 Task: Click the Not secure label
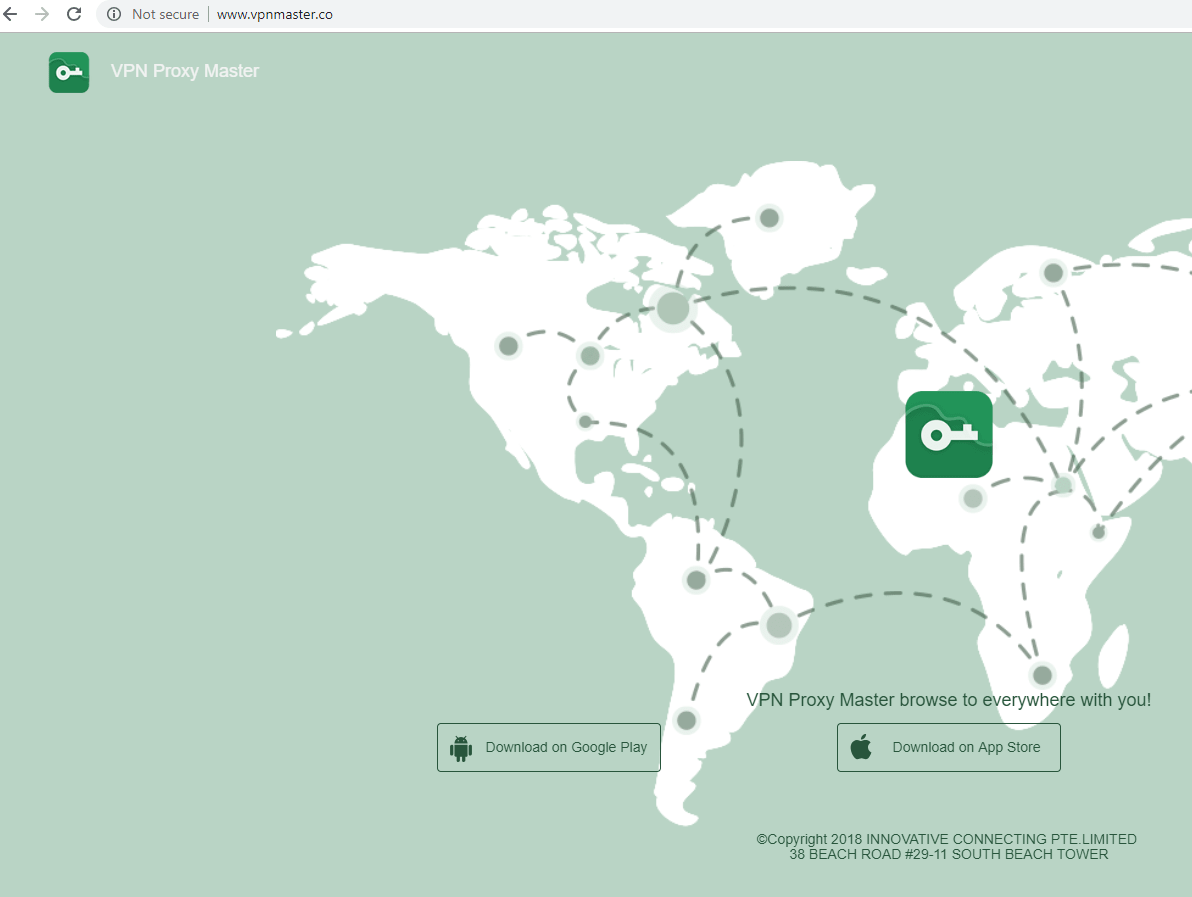coord(165,14)
